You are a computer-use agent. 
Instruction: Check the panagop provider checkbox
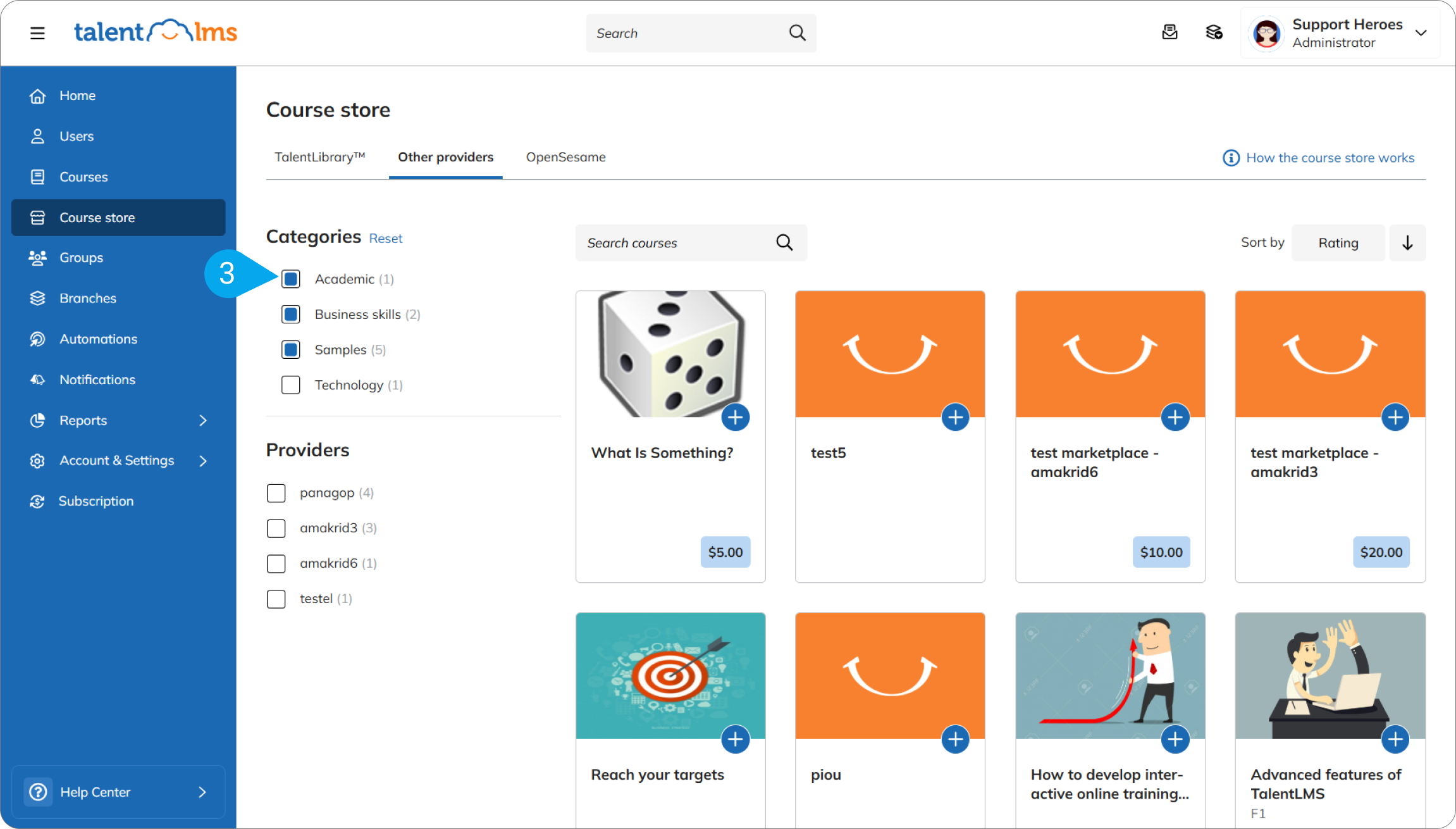coord(276,493)
